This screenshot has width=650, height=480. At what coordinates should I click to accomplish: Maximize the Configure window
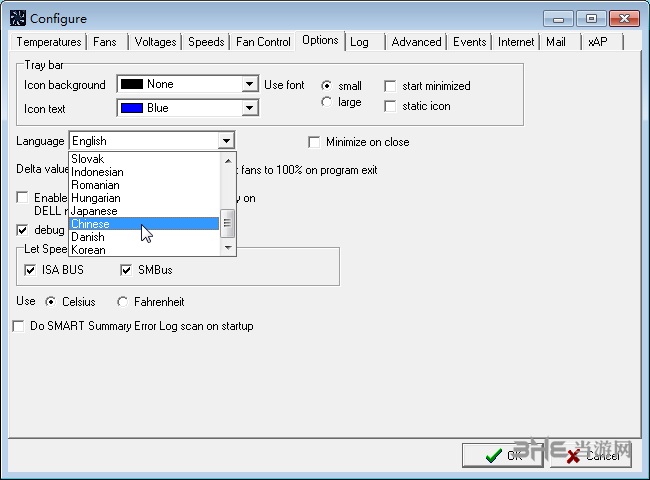(591, 19)
